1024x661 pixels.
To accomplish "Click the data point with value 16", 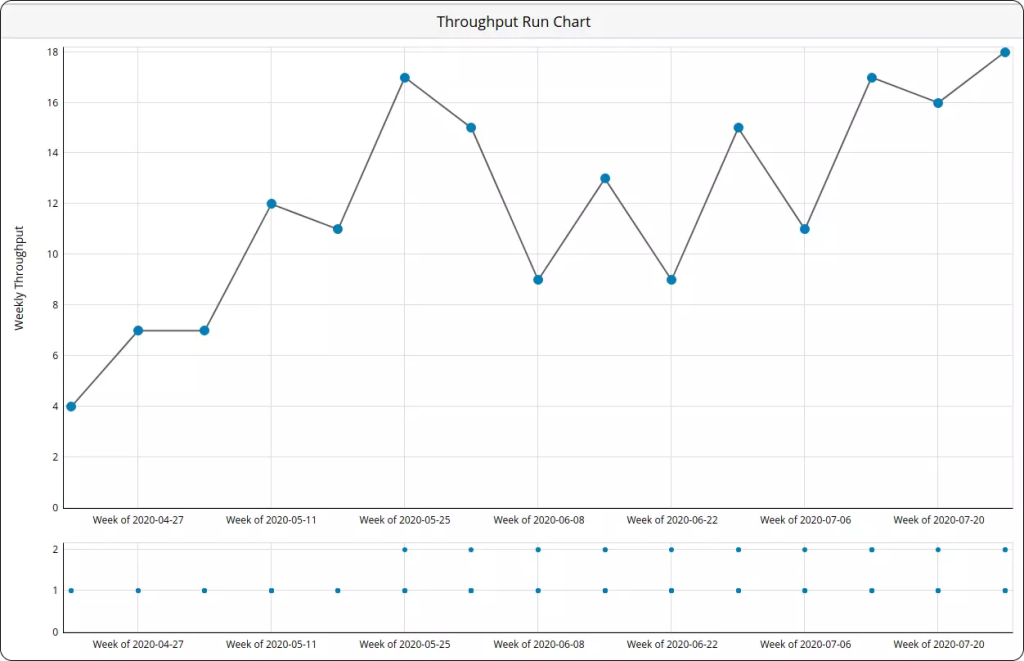I will (x=938, y=103).
